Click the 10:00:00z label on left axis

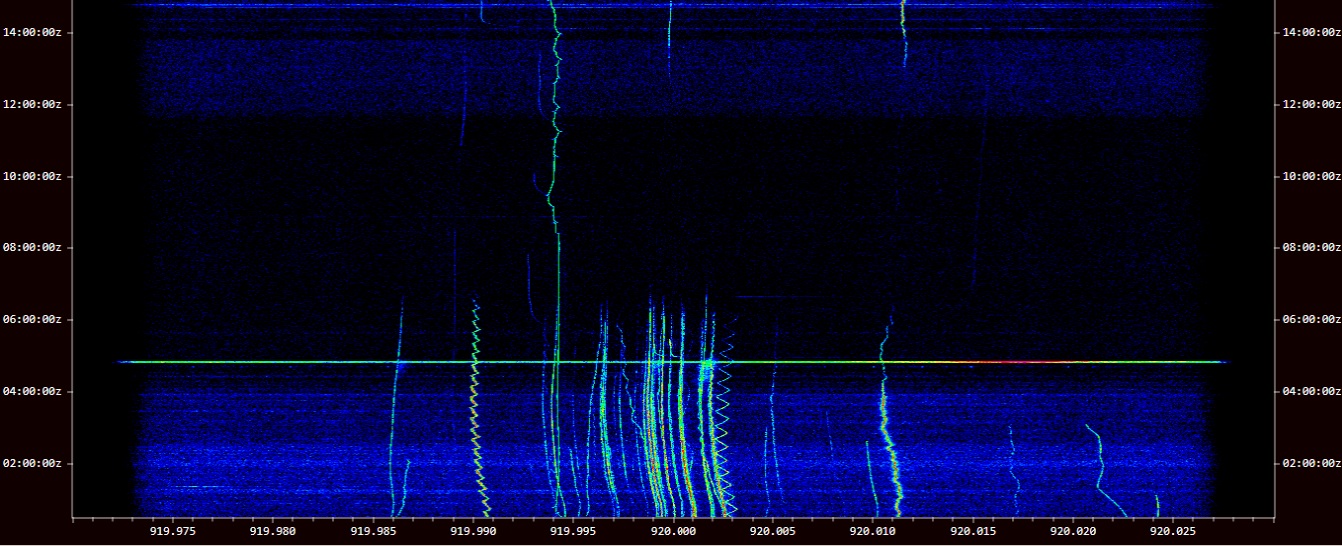(31, 176)
